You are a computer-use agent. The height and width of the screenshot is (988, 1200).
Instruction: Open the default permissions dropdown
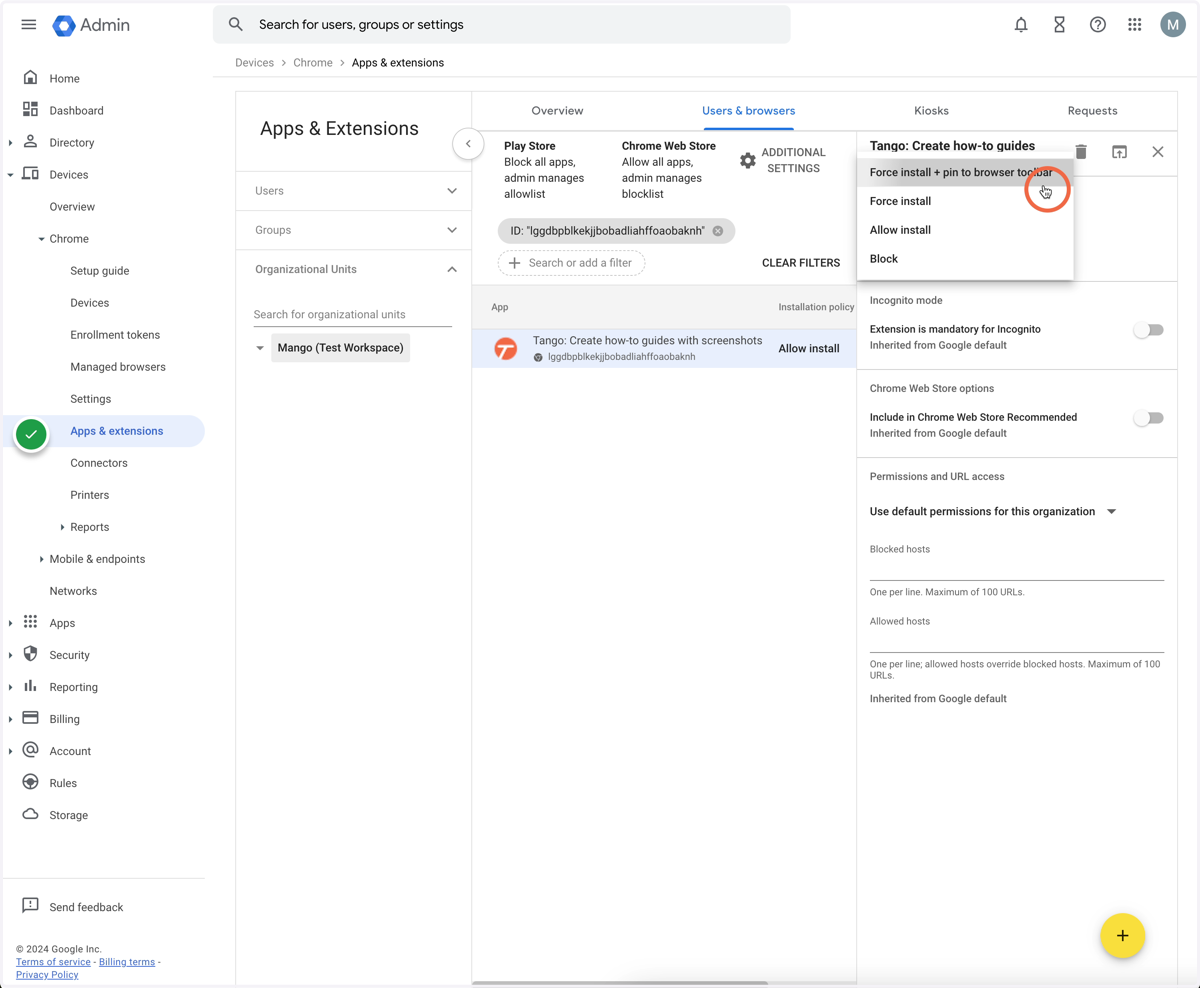pyautogui.click(x=993, y=511)
